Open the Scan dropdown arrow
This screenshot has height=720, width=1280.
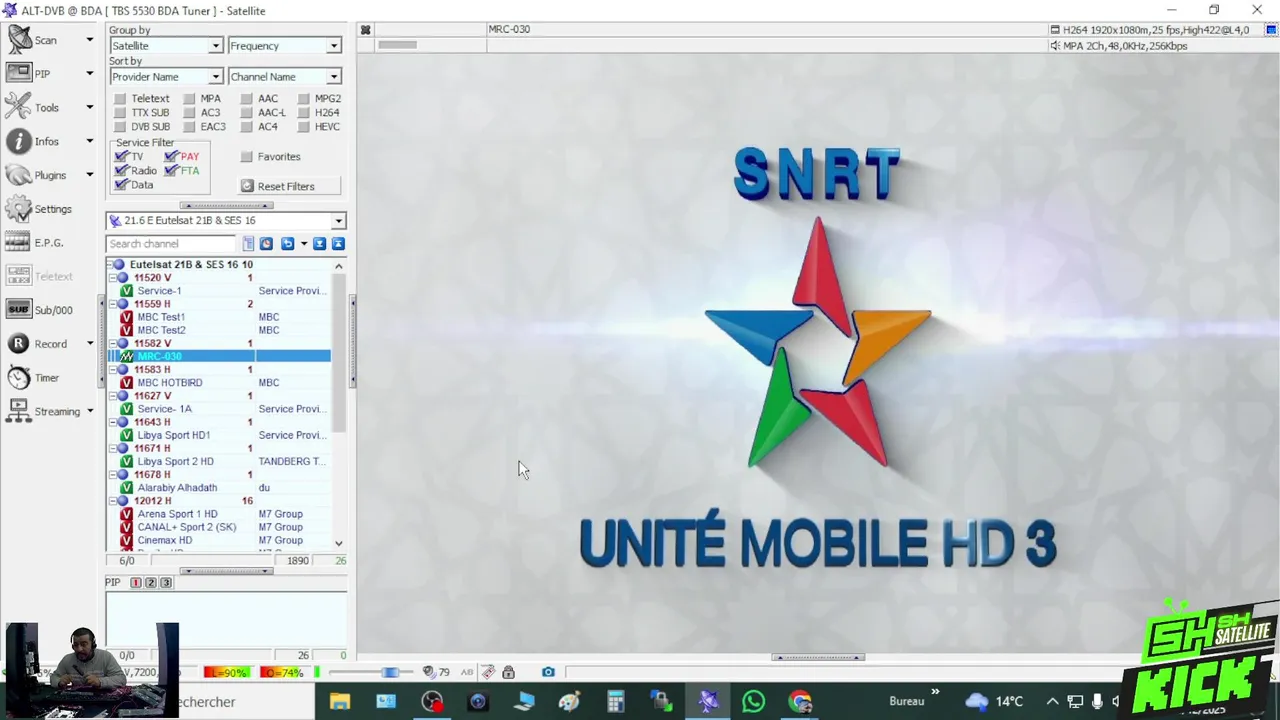89,40
